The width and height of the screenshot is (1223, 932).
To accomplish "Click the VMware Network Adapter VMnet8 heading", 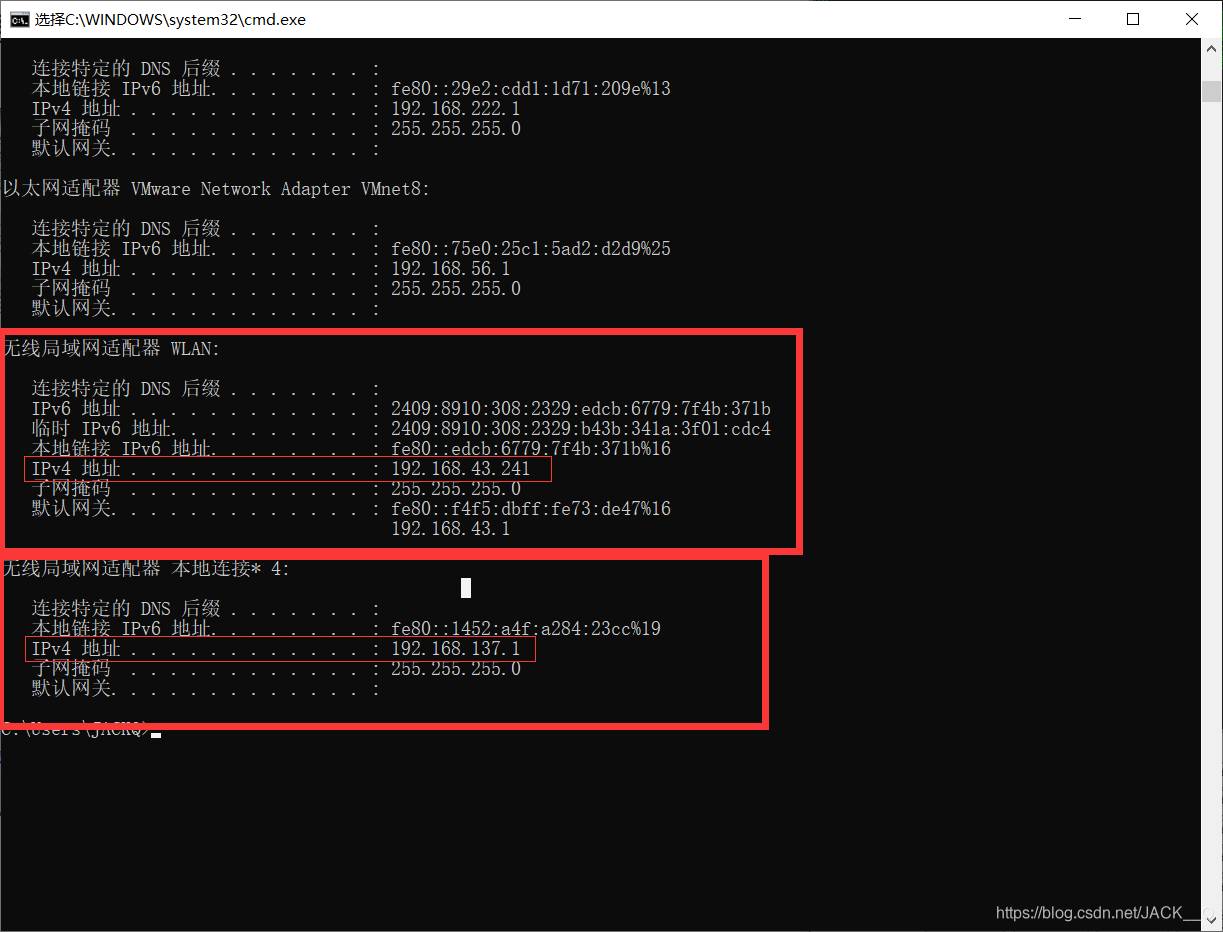I will pyautogui.click(x=215, y=189).
